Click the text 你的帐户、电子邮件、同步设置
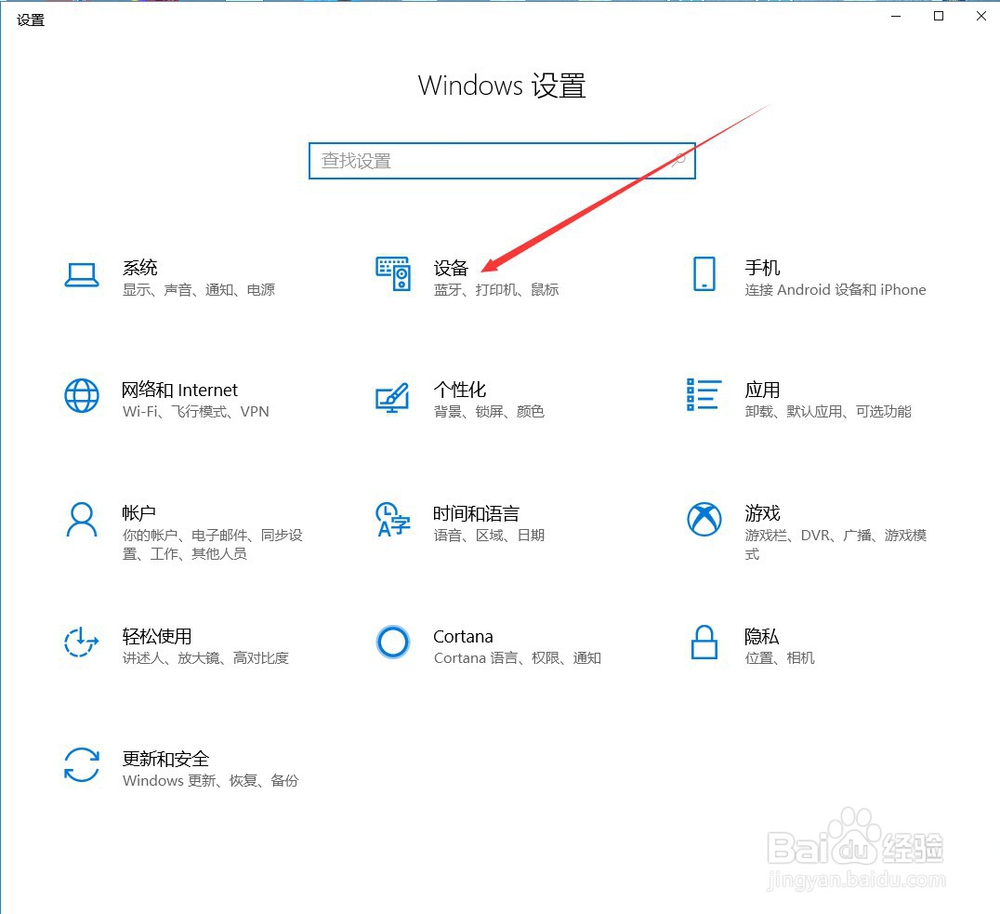The image size is (1000, 914). (x=212, y=544)
